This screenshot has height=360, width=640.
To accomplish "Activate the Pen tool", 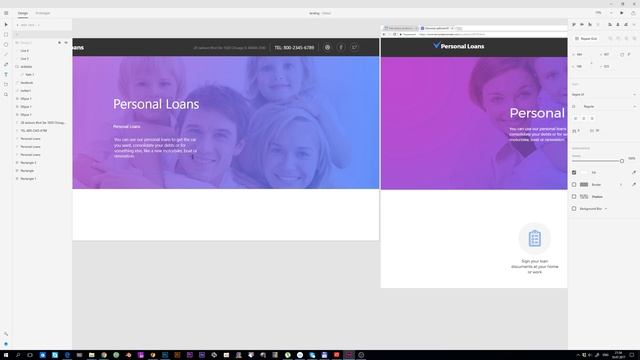I will [6, 64].
